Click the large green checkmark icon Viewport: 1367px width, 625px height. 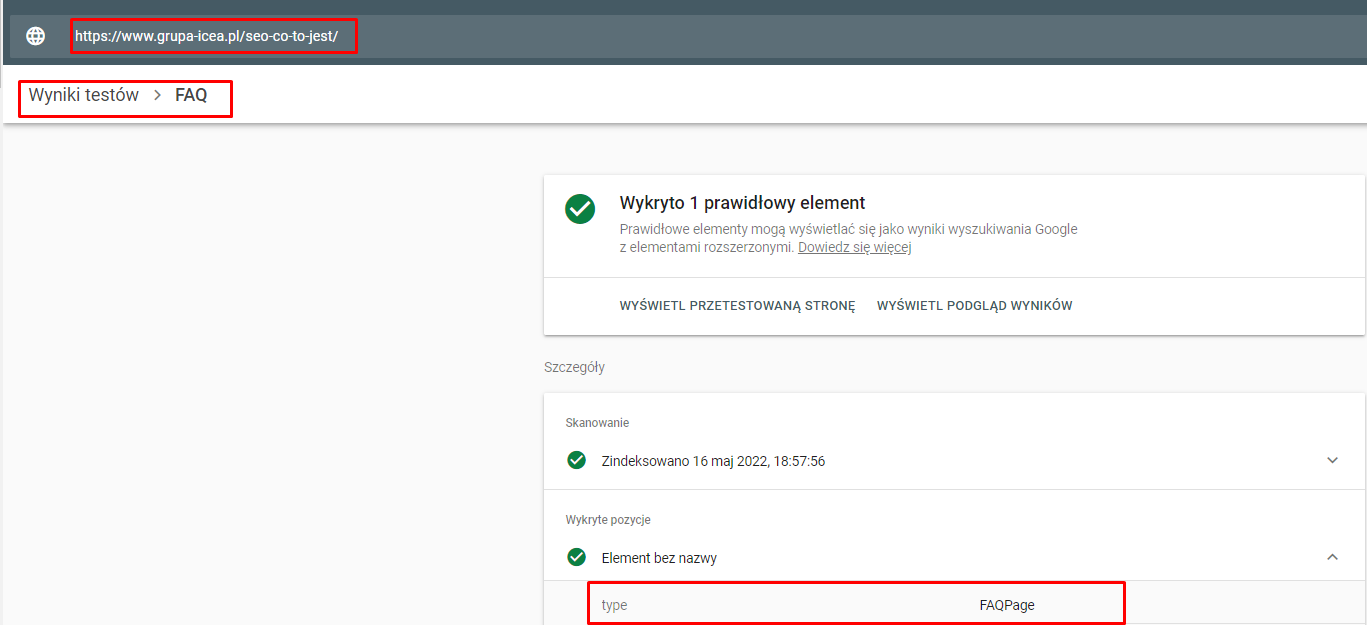pyautogui.click(x=580, y=209)
